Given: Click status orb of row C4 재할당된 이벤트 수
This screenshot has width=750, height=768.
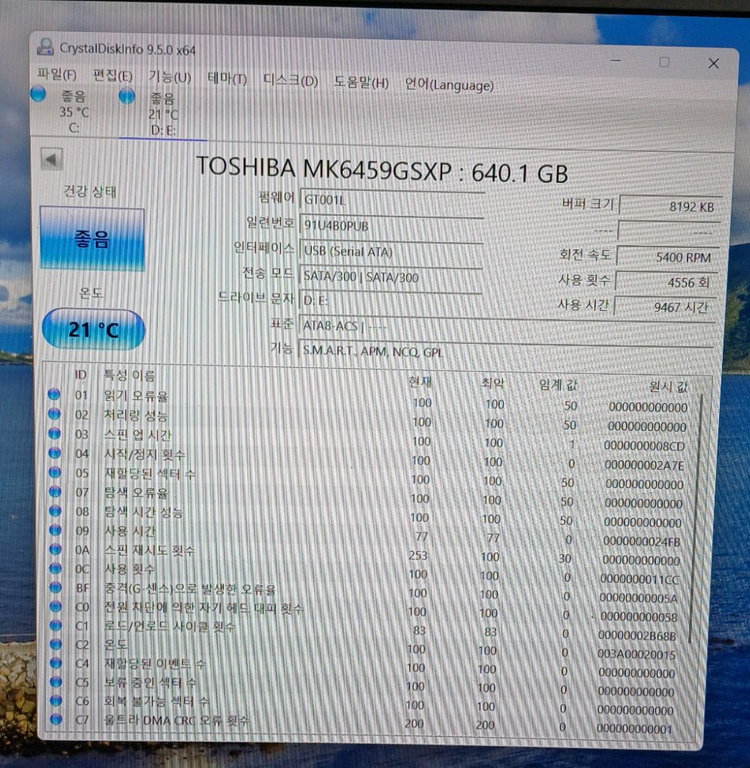Looking at the screenshot, I should pos(56,663).
